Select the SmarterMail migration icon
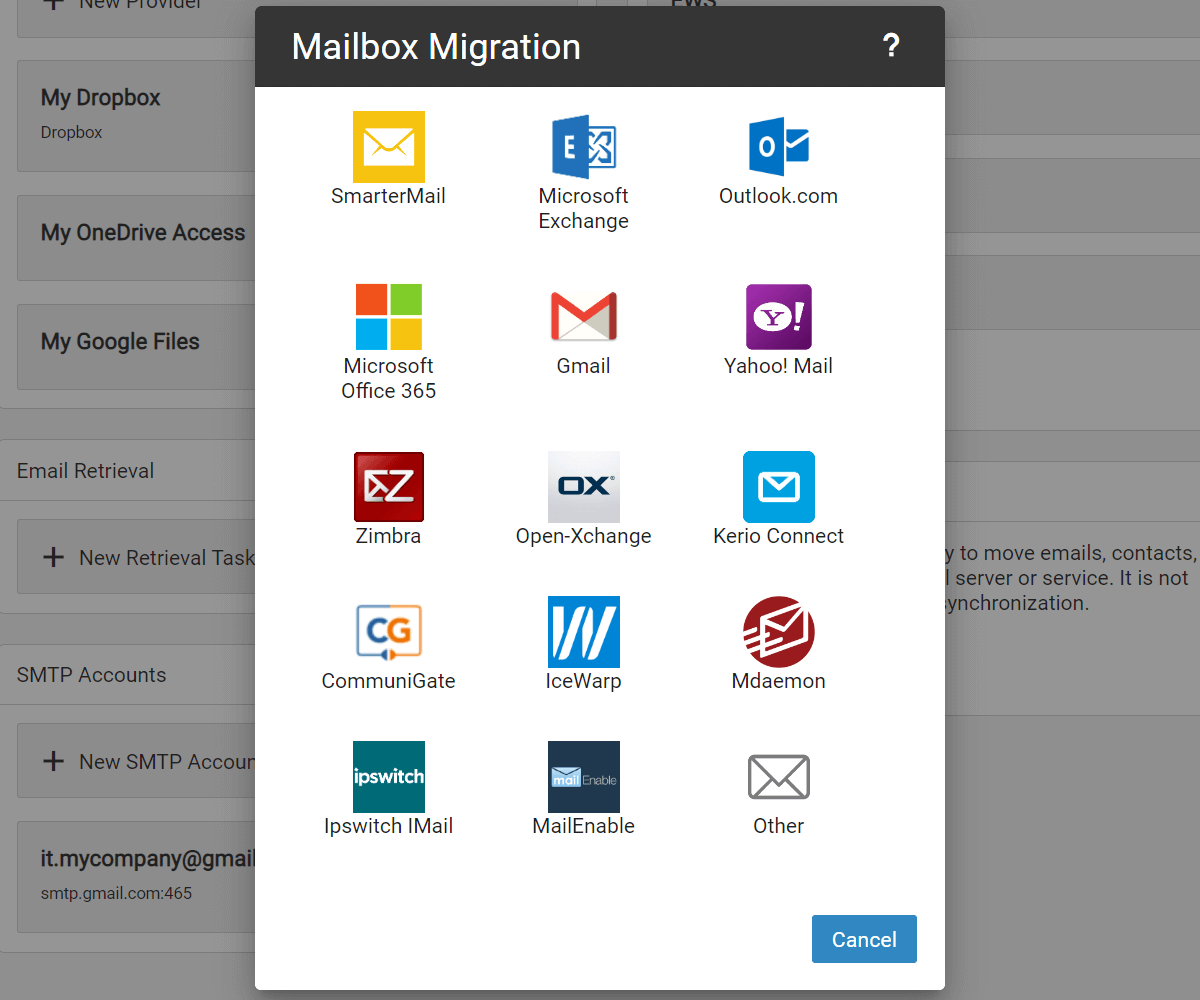The image size is (1200, 1000). pyautogui.click(x=389, y=147)
